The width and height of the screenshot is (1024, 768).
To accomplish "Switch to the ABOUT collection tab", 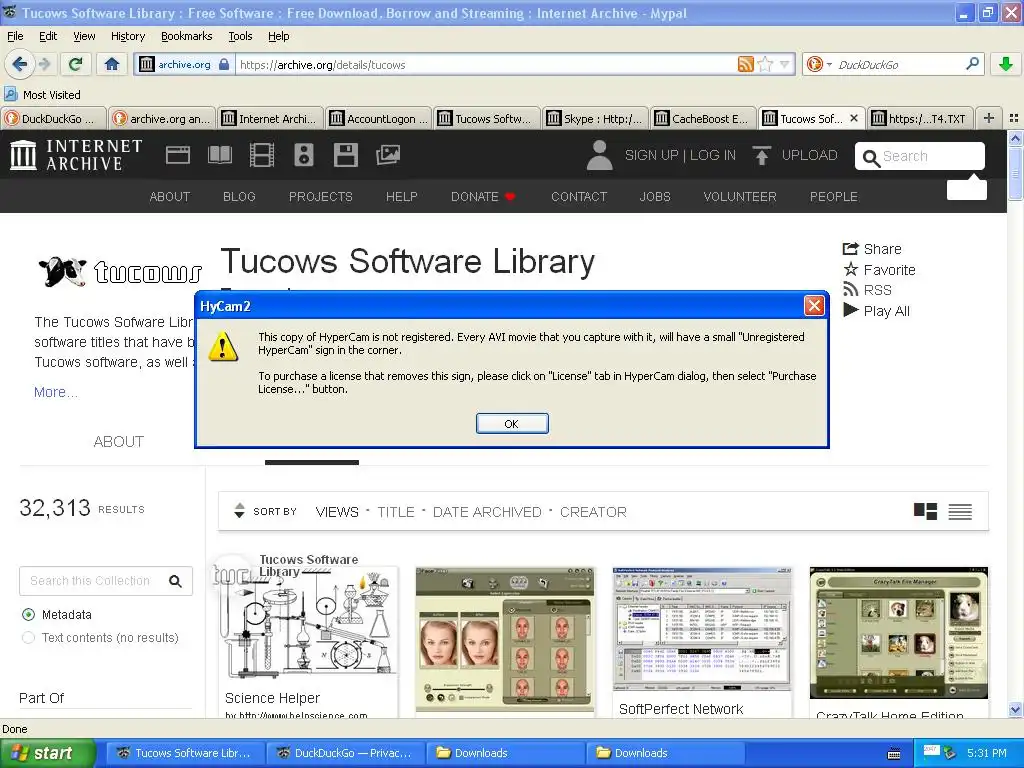I will (118, 441).
